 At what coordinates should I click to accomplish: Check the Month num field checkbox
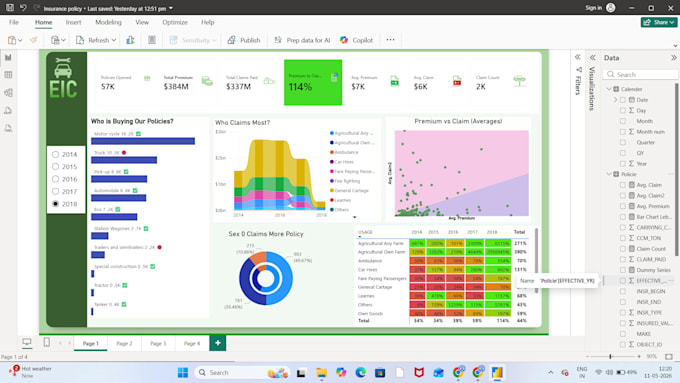(x=623, y=131)
